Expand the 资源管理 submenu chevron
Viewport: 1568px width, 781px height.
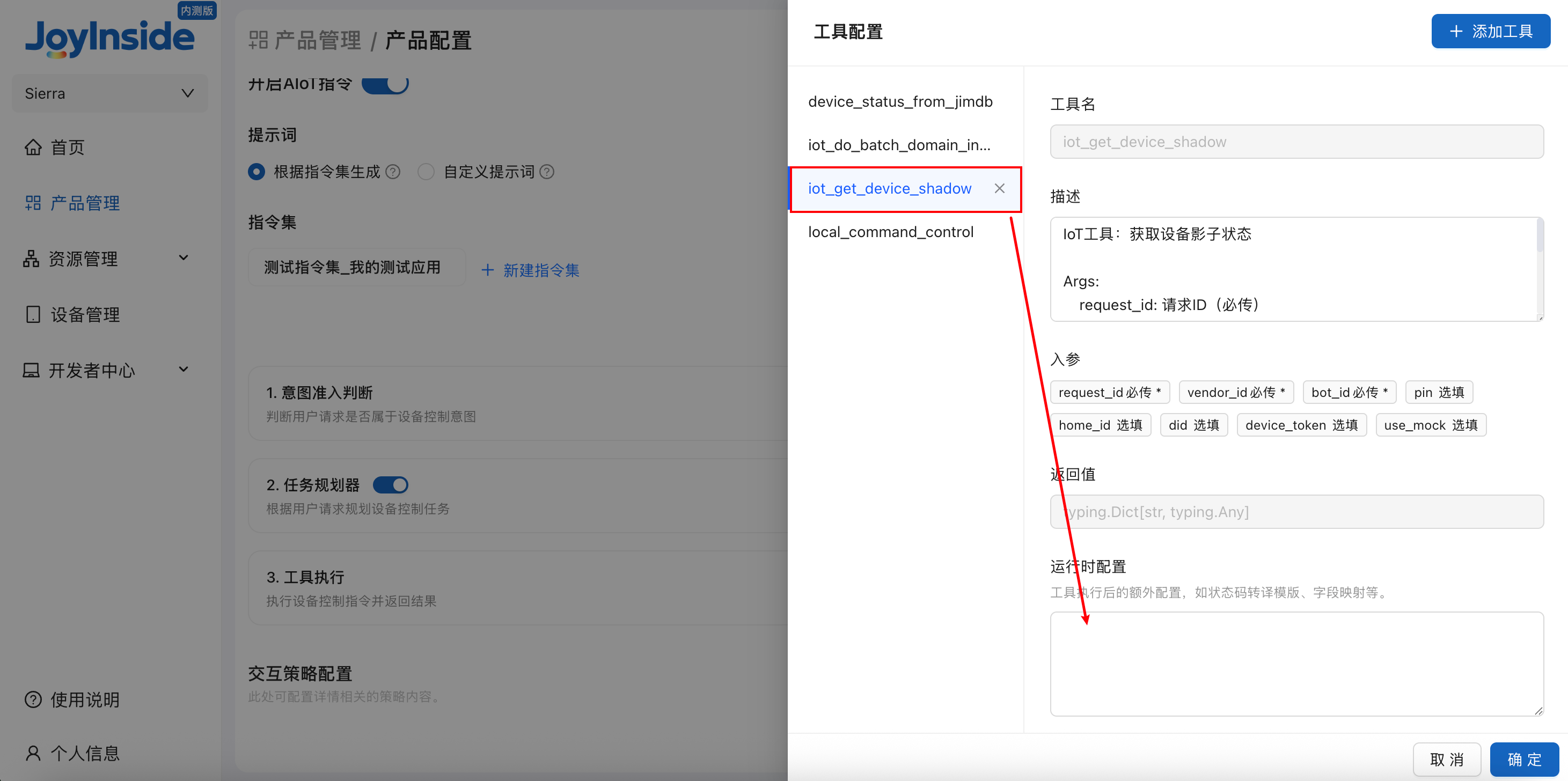[x=183, y=258]
